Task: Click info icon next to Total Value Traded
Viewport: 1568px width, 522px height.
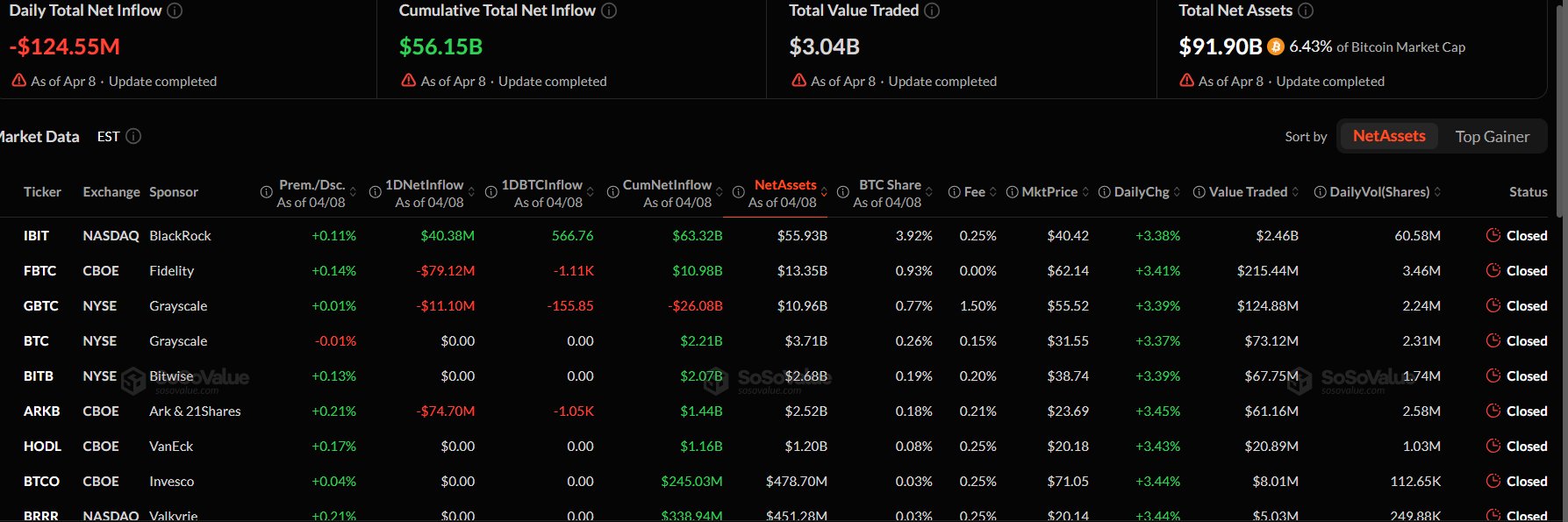Action: point(932,11)
